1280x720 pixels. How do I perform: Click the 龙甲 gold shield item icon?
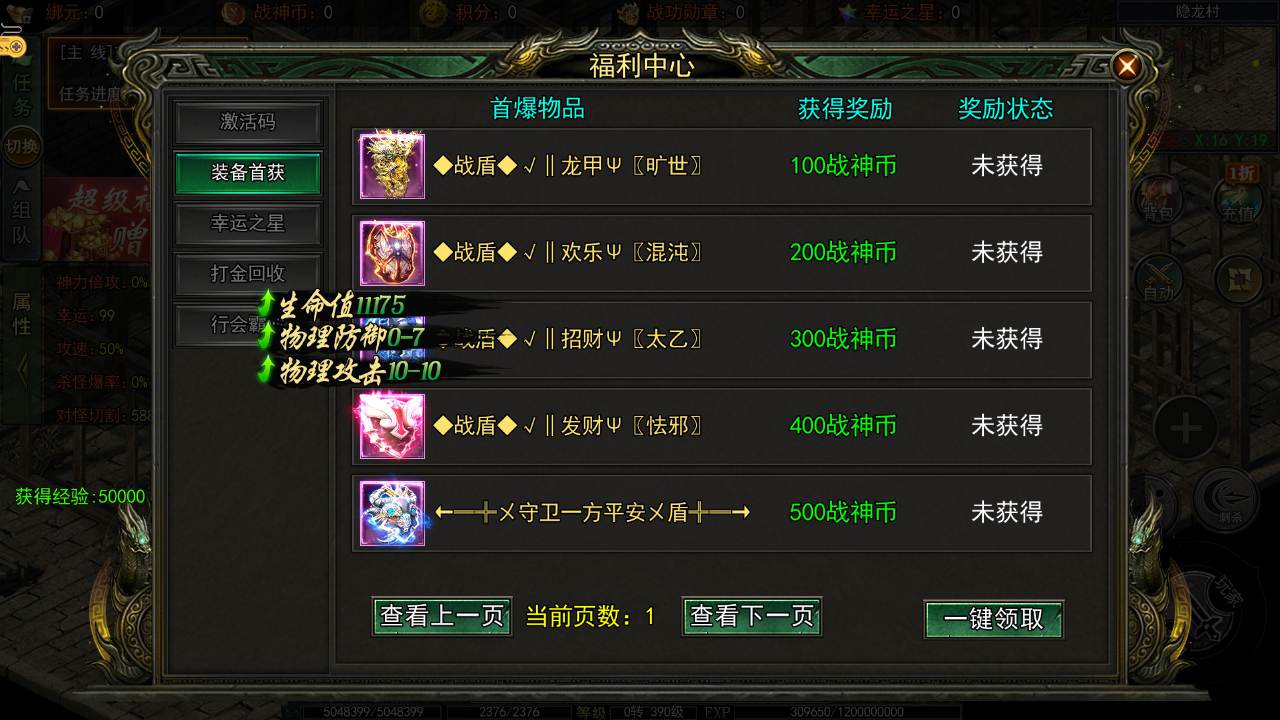pyautogui.click(x=392, y=166)
